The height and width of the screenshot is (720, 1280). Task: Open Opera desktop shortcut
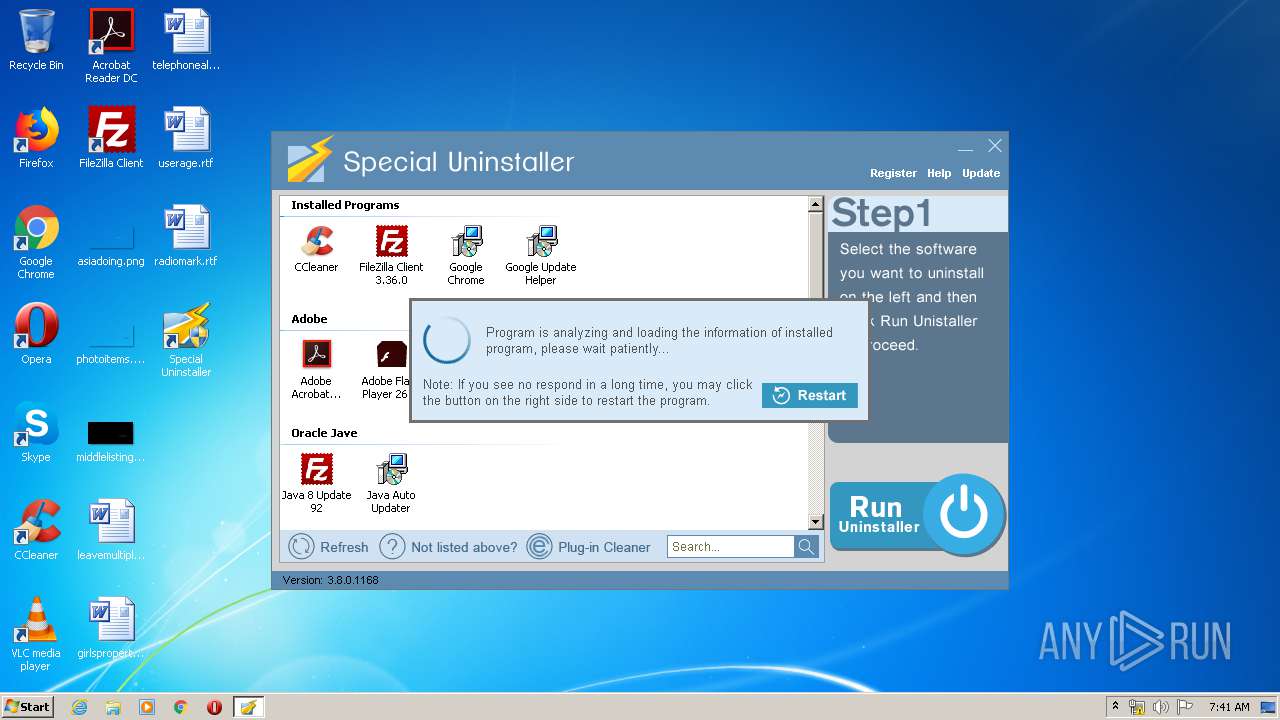(36, 334)
